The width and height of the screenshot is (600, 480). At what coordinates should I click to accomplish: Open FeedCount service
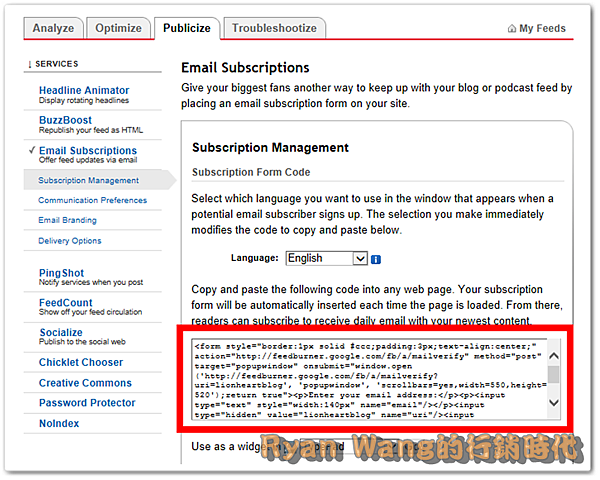[x=65, y=303]
